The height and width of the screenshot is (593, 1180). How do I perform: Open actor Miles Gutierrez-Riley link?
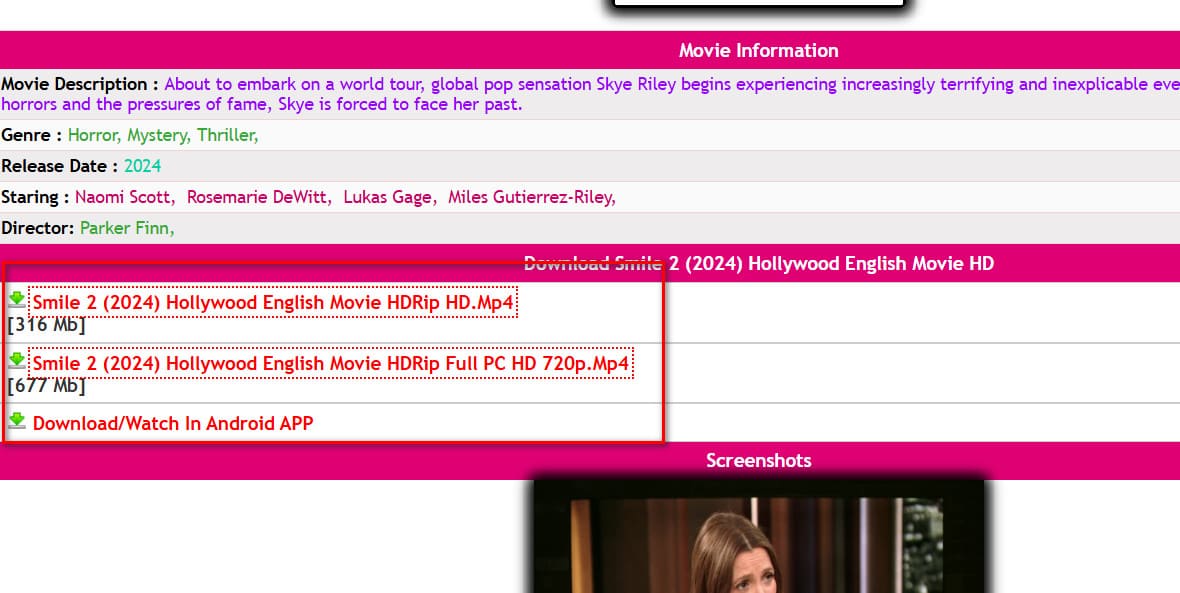pyautogui.click(x=531, y=197)
